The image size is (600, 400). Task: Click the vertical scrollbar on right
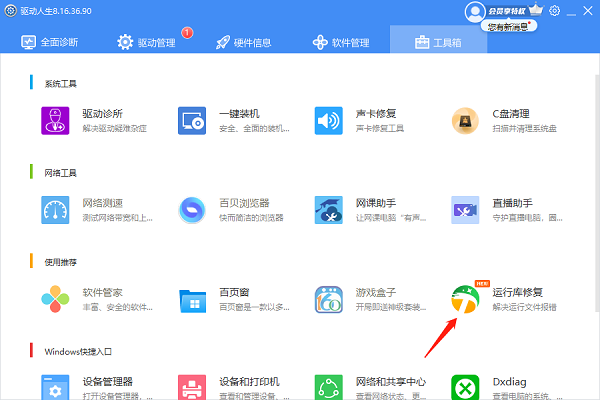597,193
